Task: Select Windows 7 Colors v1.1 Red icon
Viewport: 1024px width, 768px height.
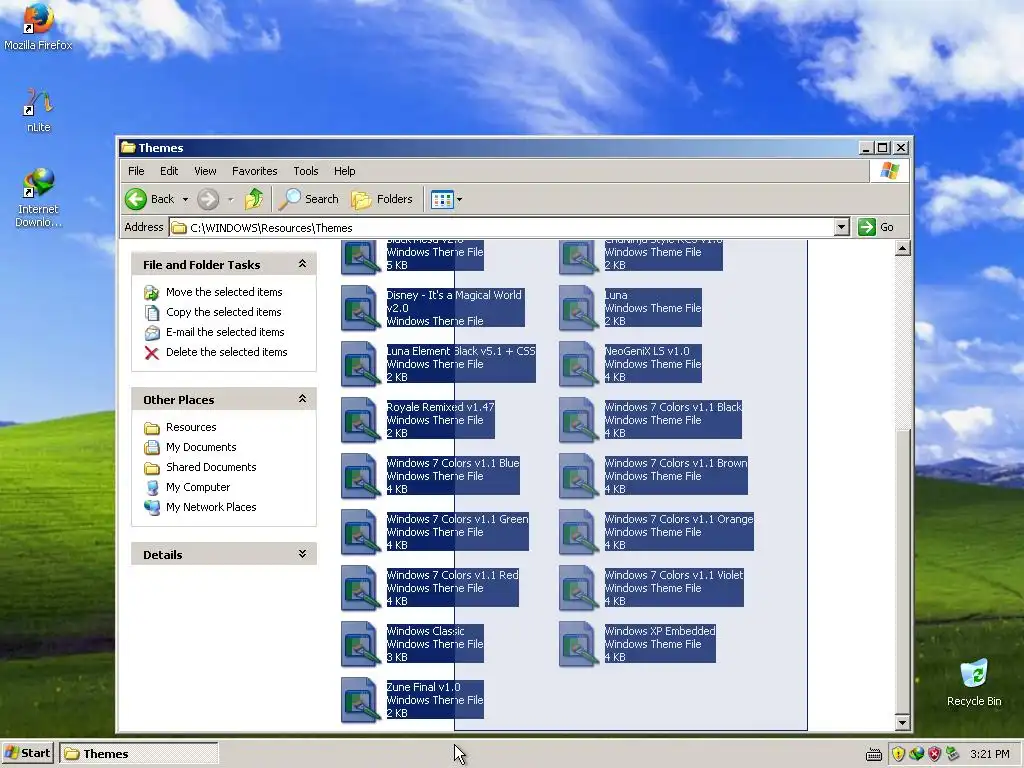Action: tap(360, 588)
